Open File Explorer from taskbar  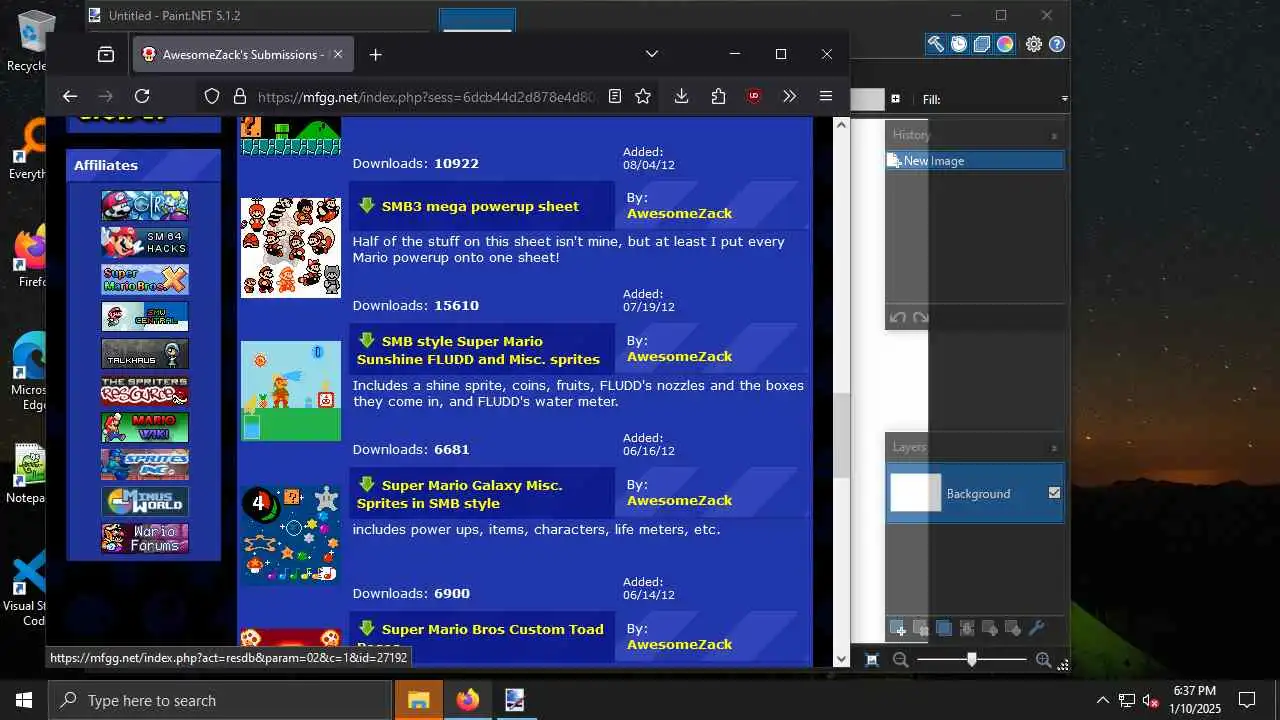tap(419, 700)
